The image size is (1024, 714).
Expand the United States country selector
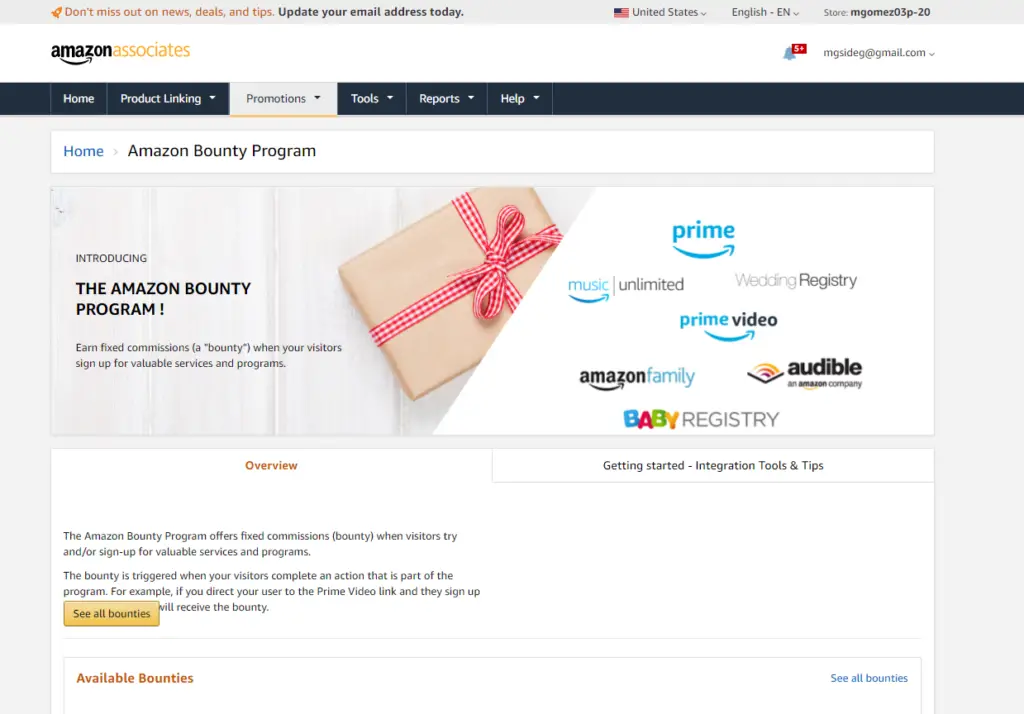(660, 12)
